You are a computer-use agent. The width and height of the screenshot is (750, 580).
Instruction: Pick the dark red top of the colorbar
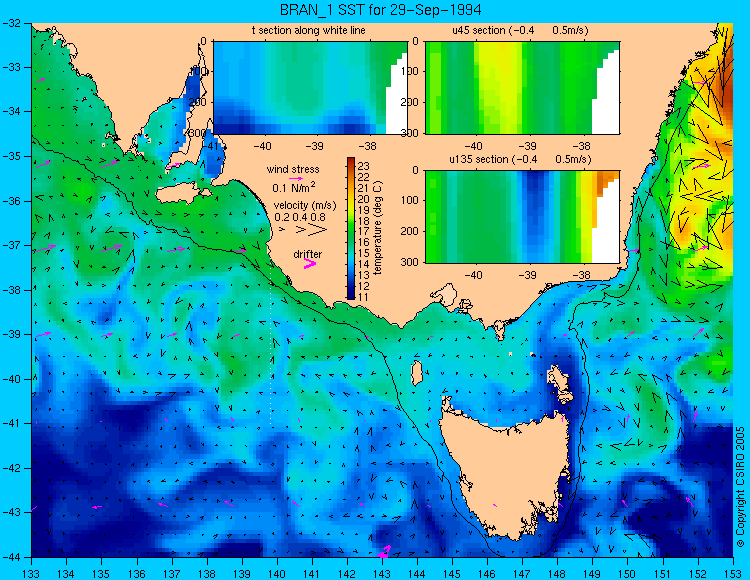[351, 161]
